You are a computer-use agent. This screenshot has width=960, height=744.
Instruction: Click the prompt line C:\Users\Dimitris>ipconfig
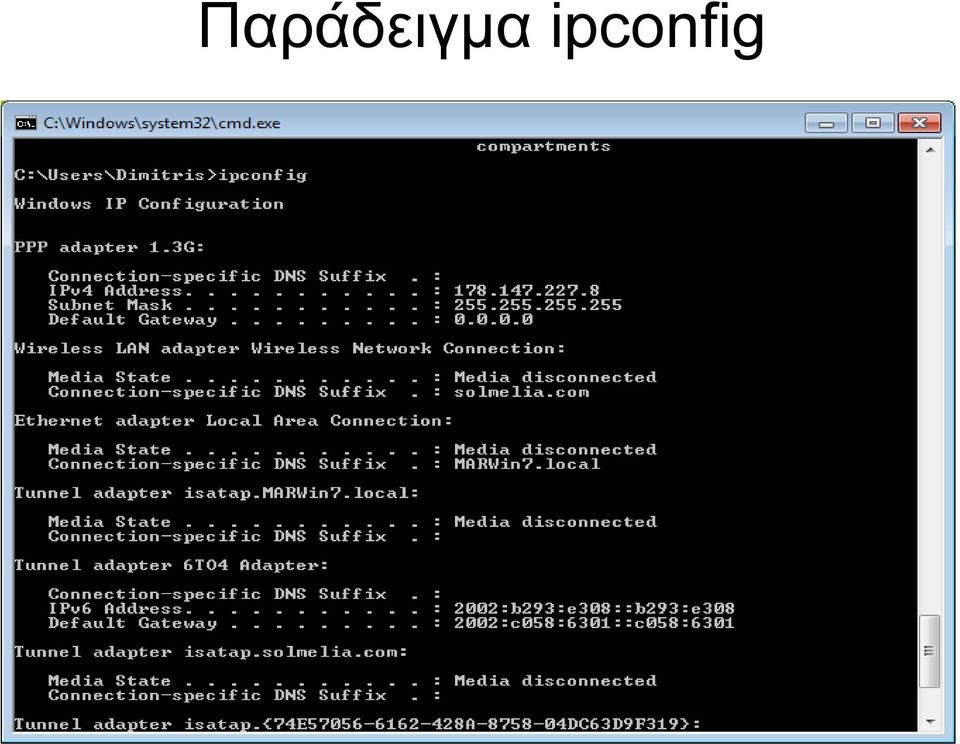[x=160, y=175]
